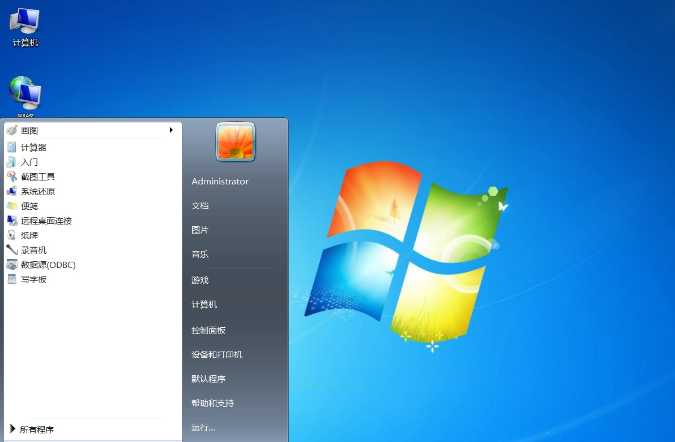Select the 计算机 desktop icon
The height and width of the screenshot is (442, 675).
[x=25, y=28]
